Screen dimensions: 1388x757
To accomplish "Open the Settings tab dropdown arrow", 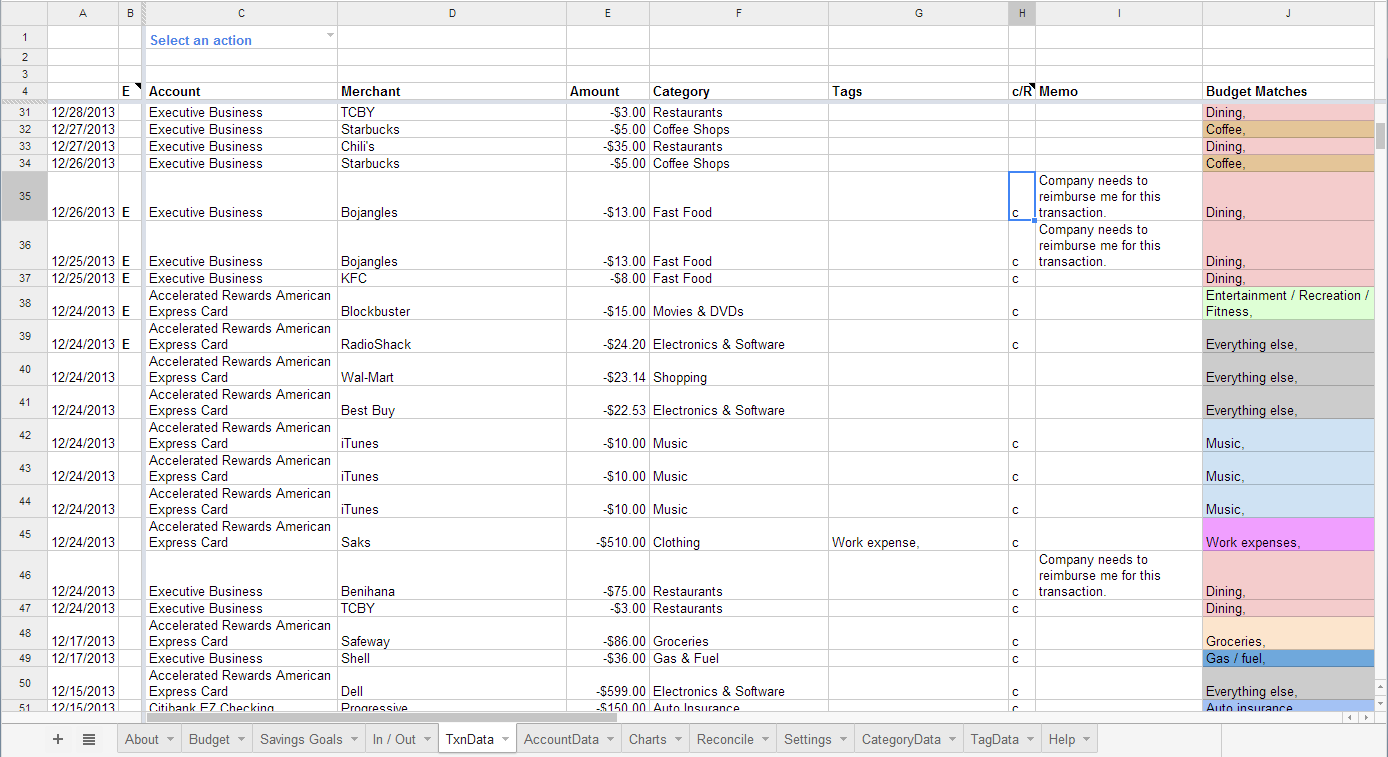I will [x=843, y=740].
